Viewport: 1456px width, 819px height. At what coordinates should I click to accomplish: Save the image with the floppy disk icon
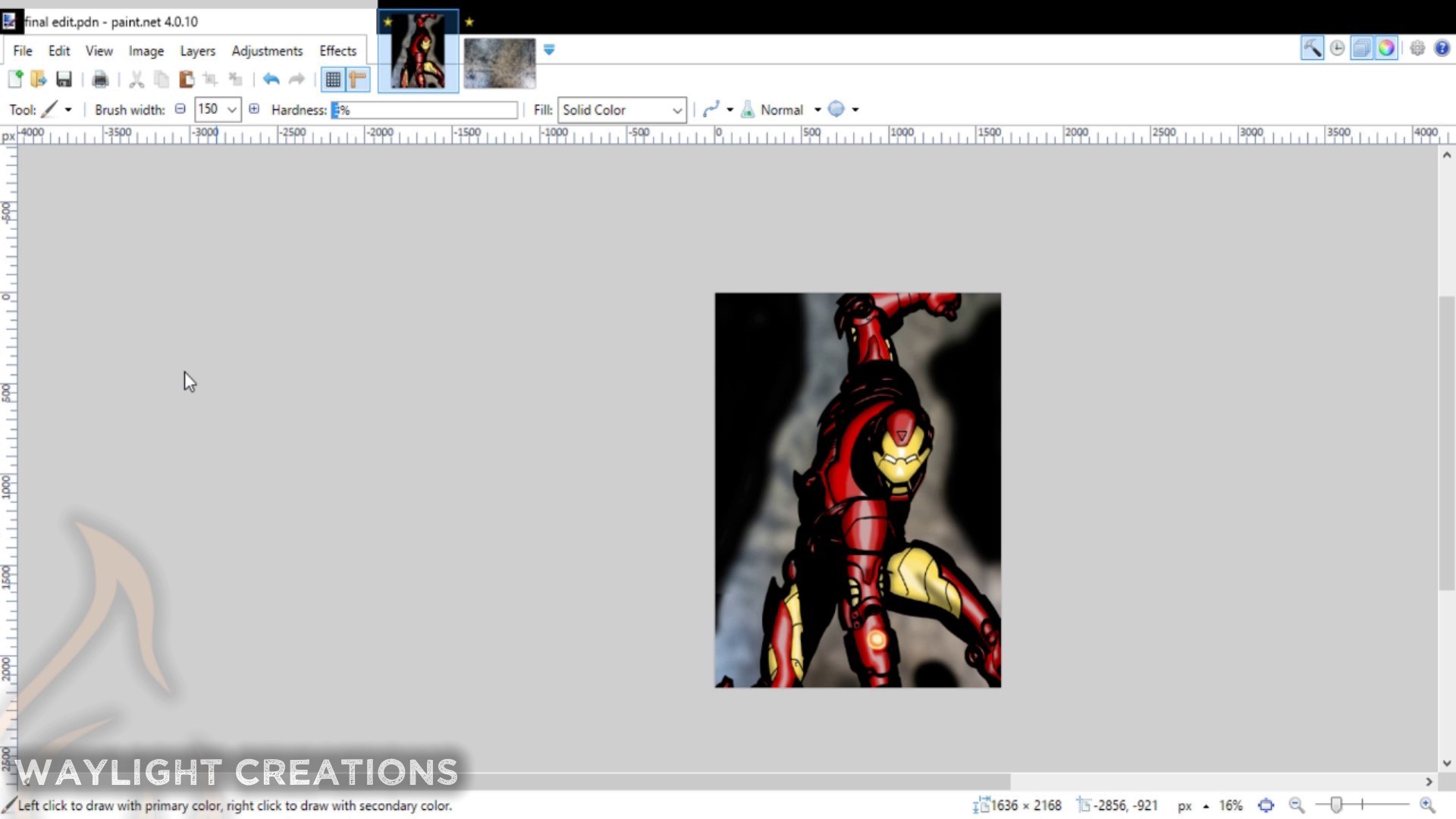64,79
